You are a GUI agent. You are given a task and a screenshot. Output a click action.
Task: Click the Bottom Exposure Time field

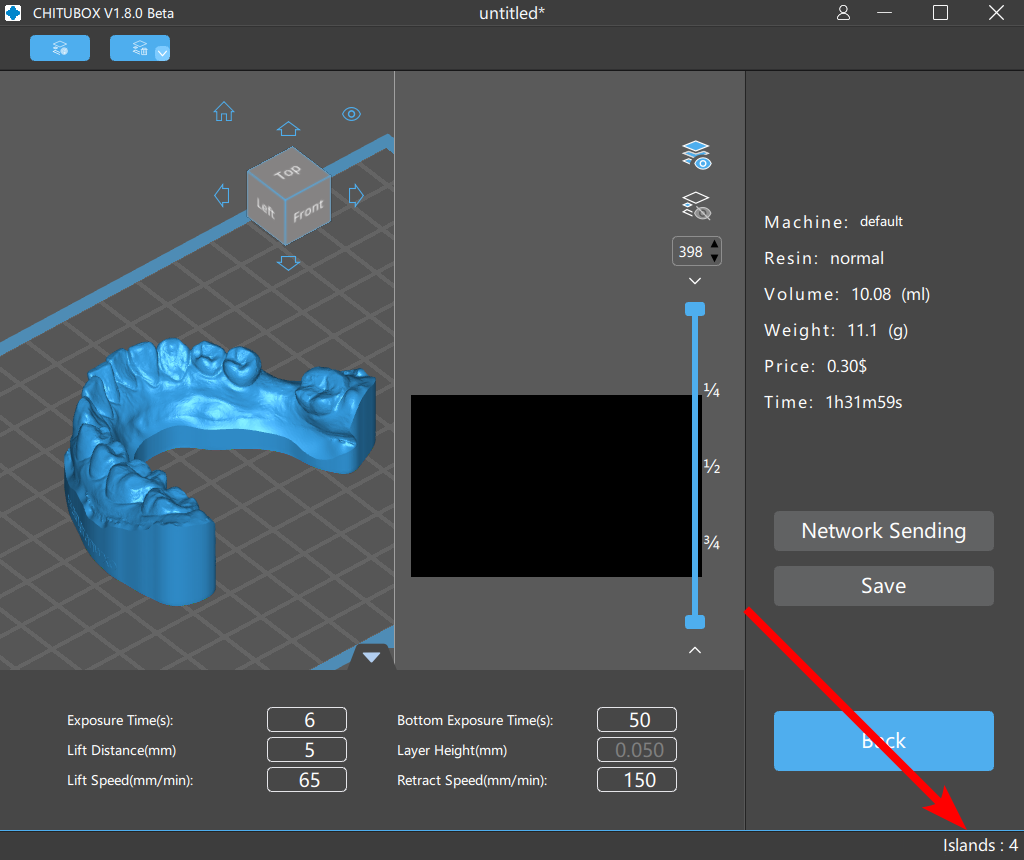(637, 720)
